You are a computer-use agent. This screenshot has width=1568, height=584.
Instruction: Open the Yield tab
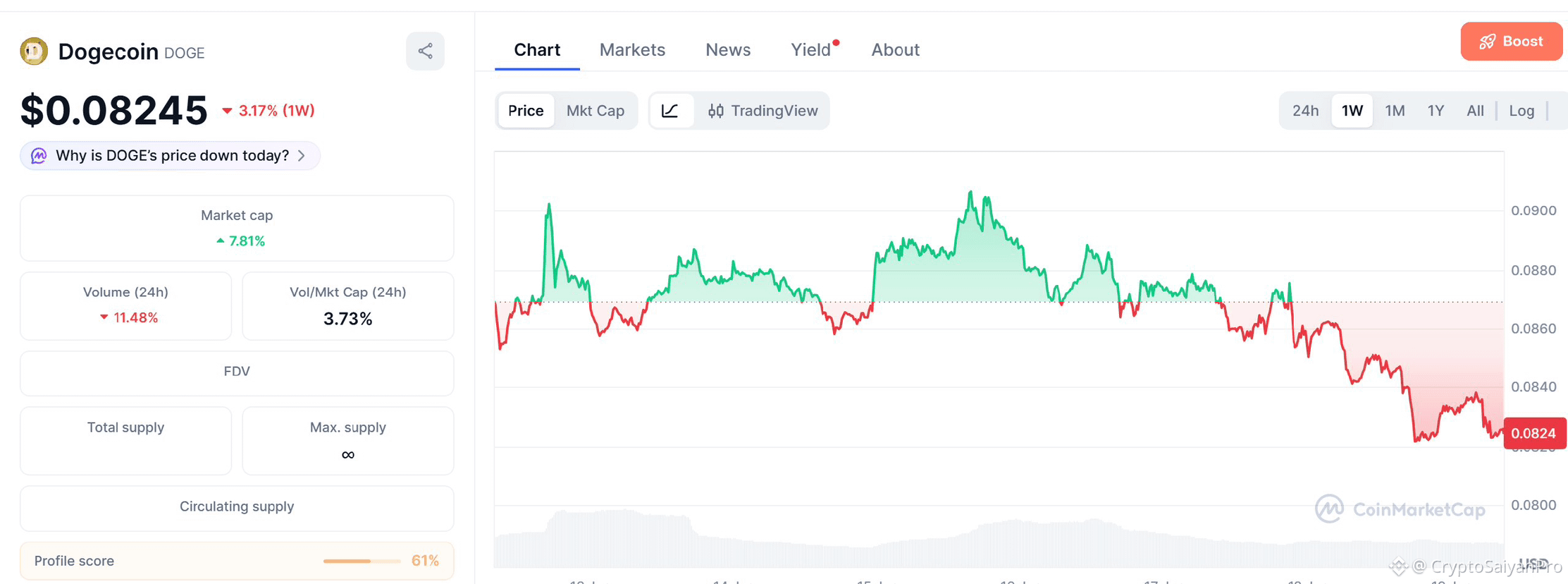(x=811, y=50)
